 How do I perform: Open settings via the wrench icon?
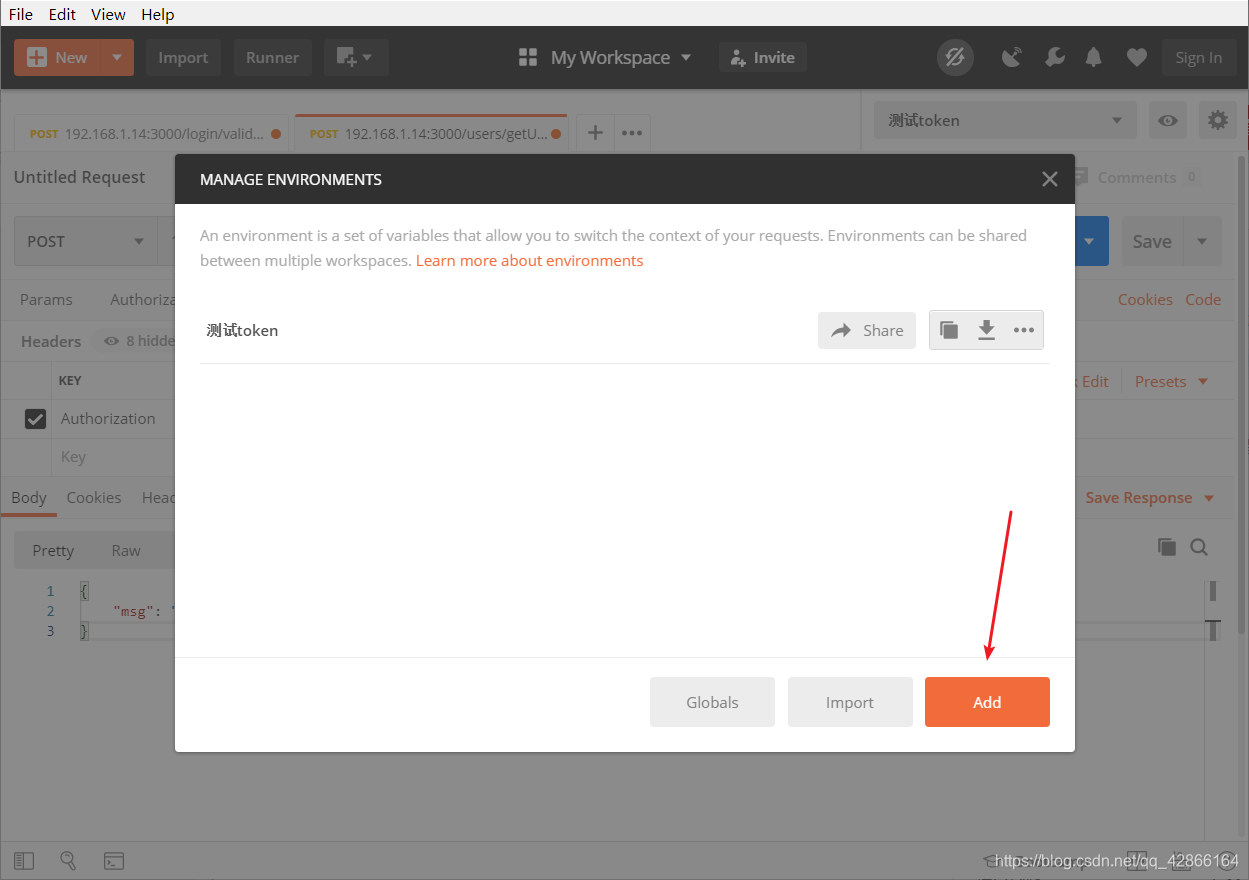[1054, 58]
